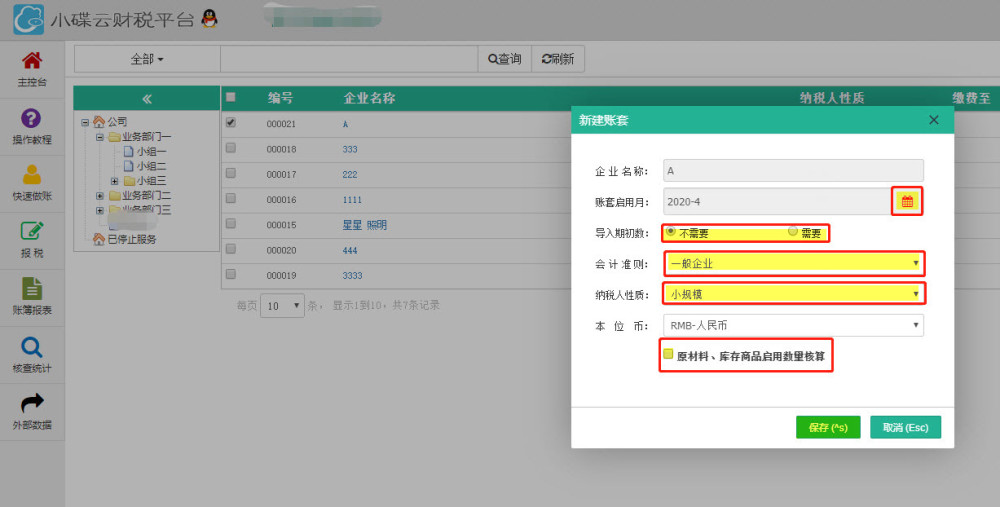Open 账簿报表 document icon

pos(32,288)
